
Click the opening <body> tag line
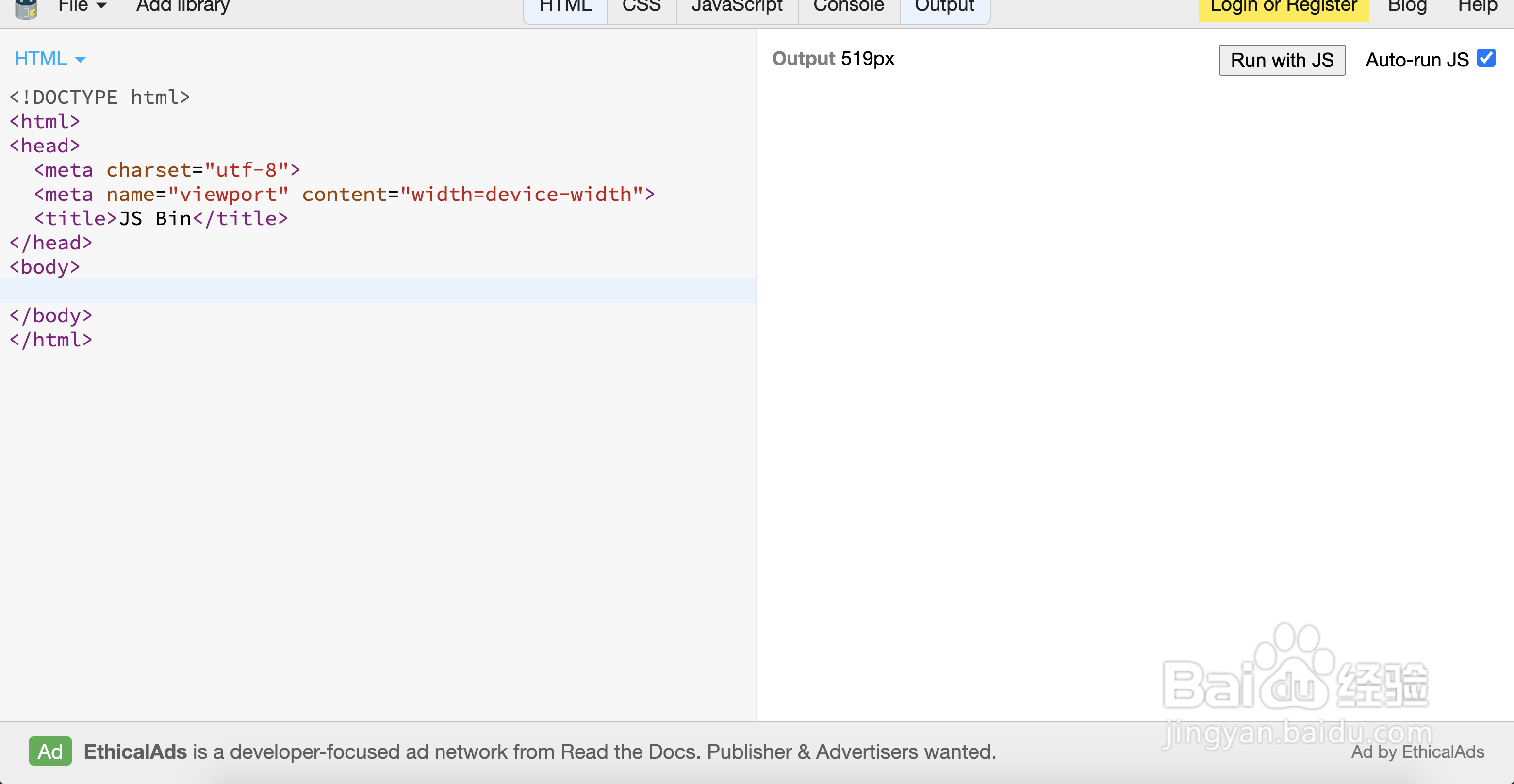[x=45, y=267]
